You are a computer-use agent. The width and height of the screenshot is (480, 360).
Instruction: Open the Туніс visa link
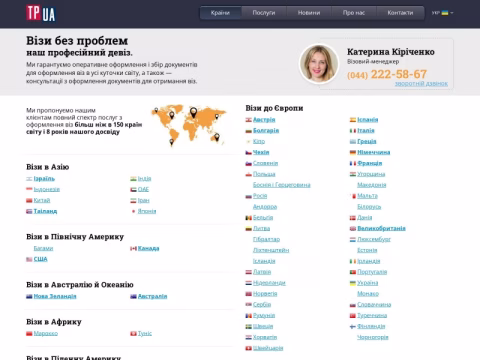145,333
